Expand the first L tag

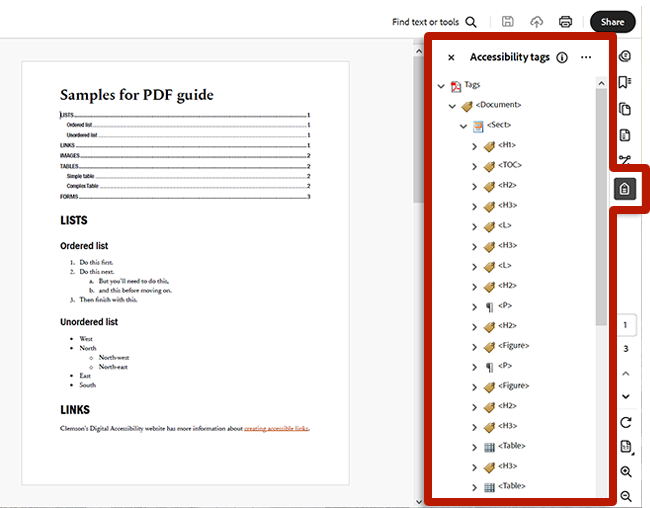click(475, 227)
